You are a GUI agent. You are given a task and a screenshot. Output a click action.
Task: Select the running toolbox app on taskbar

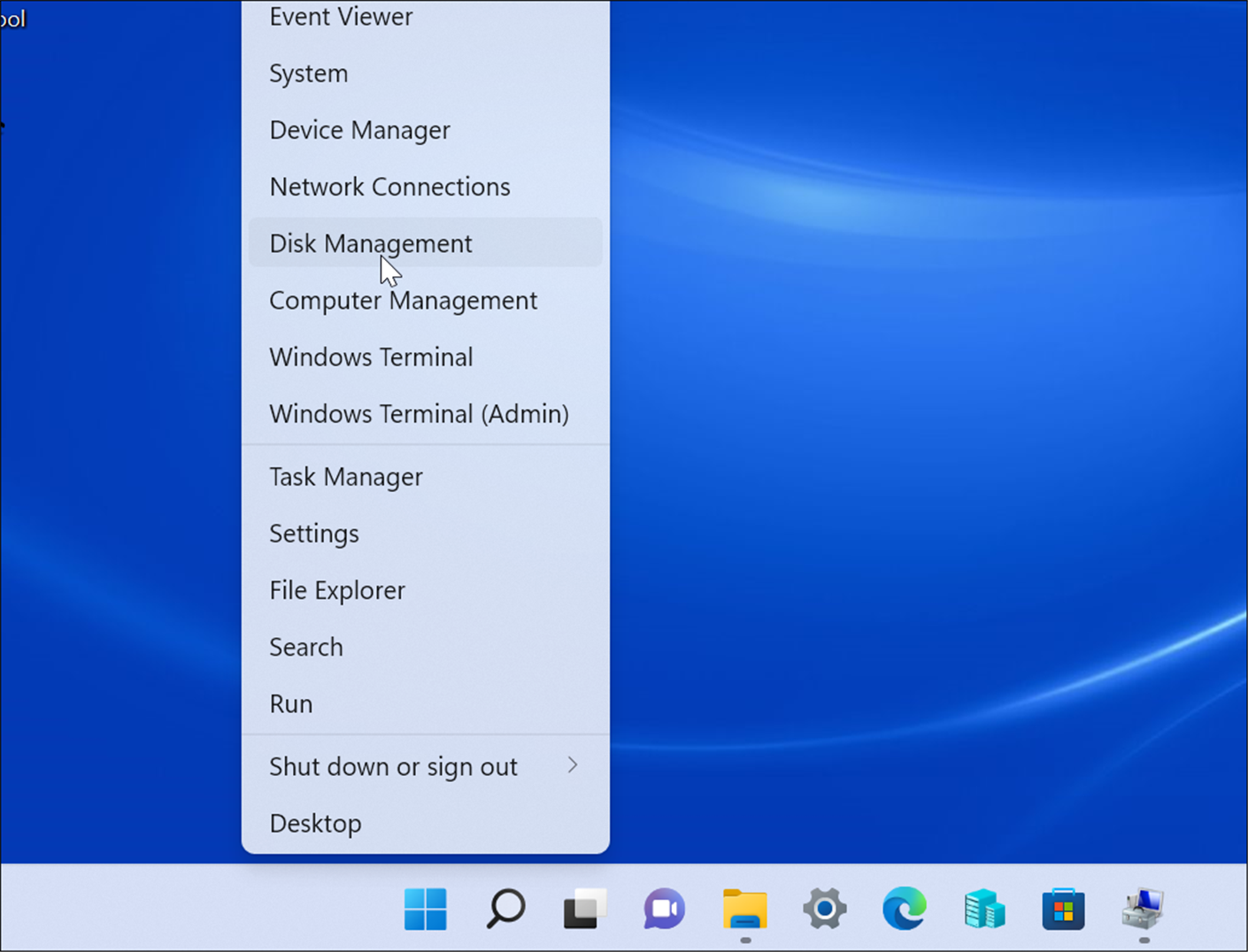[x=1143, y=910]
